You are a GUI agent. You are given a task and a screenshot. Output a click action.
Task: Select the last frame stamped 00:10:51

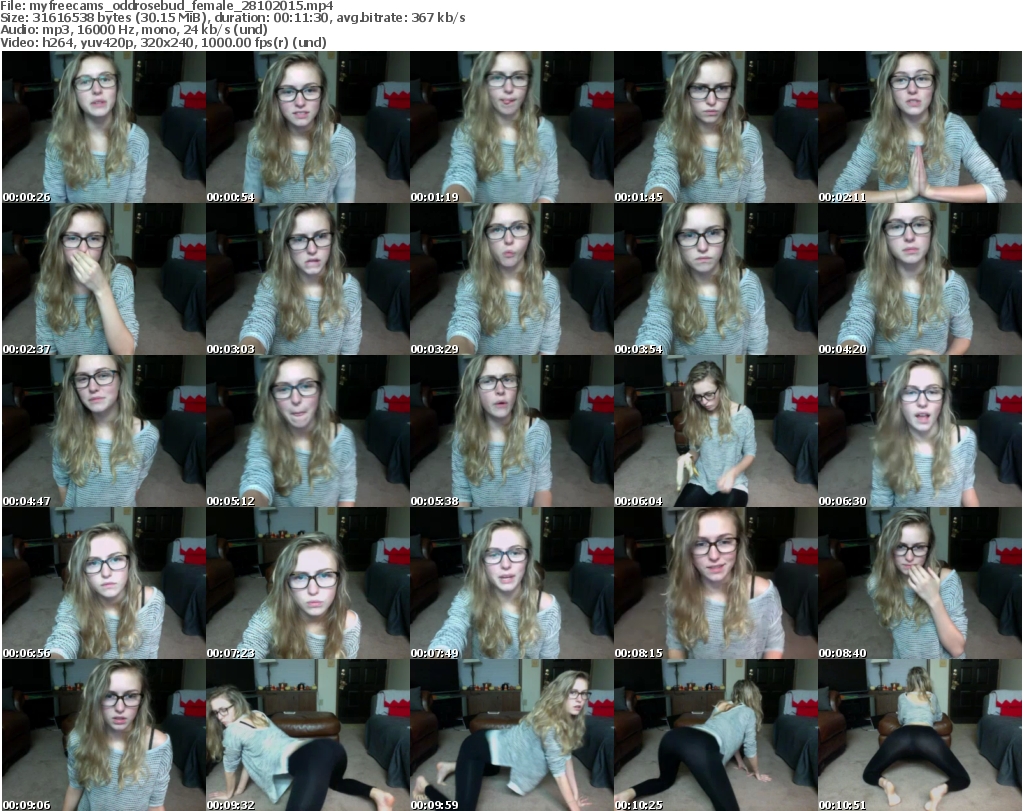[x=920, y=735]
